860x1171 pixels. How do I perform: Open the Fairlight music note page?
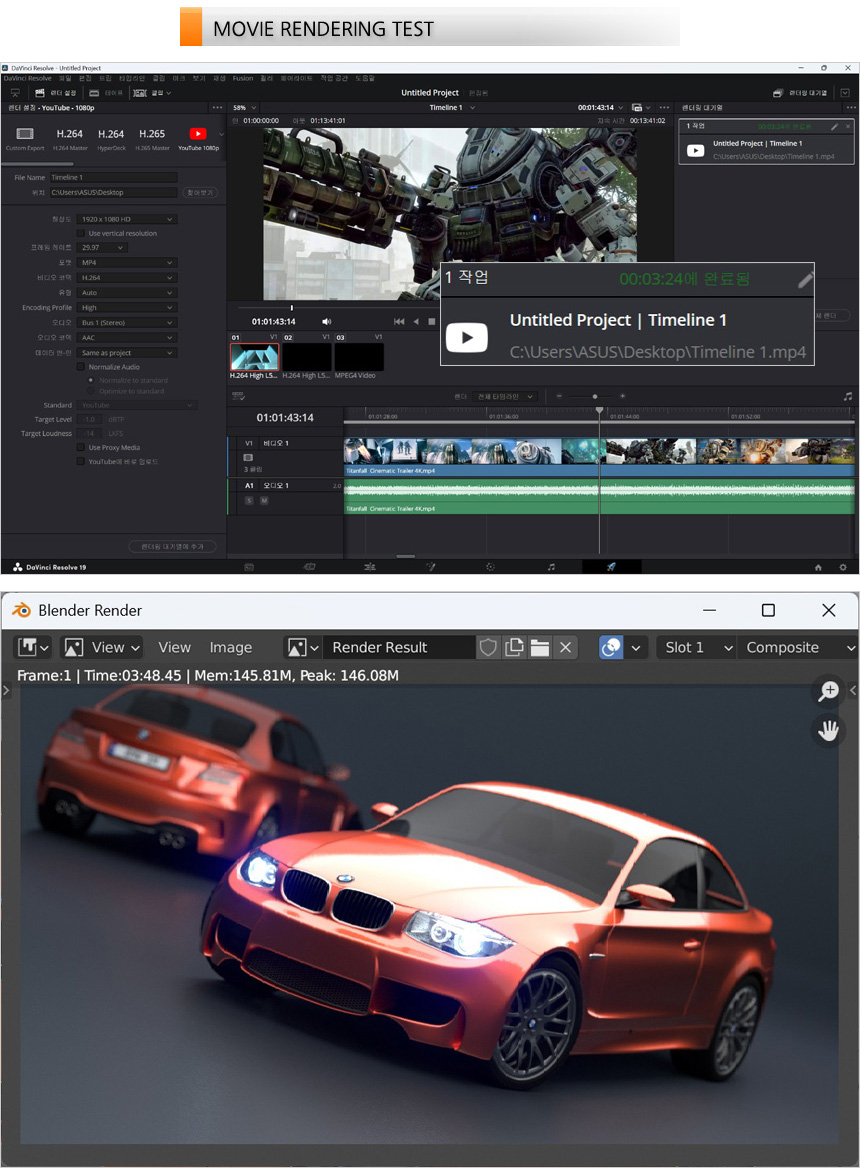[x=551, y=566]
